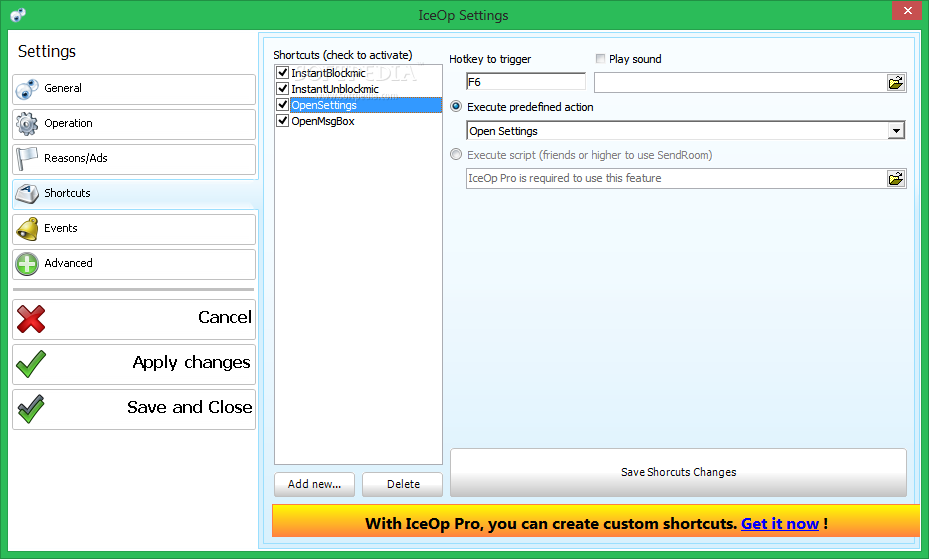
Task: Click the F6 hotkey input field
Action: click(x=526, y=82)
